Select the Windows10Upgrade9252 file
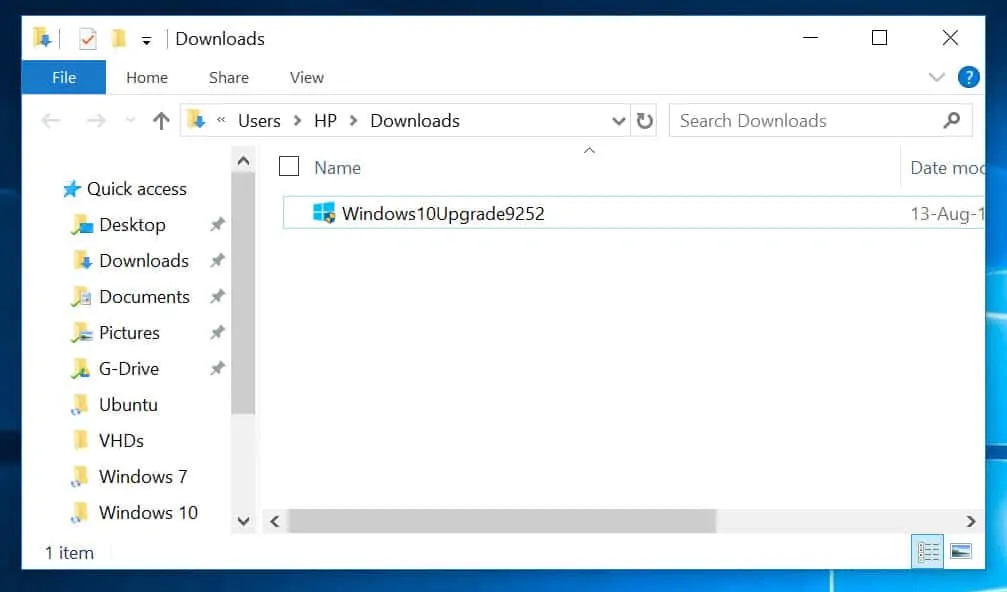1007x592 pixels. (x=634, y=213)
